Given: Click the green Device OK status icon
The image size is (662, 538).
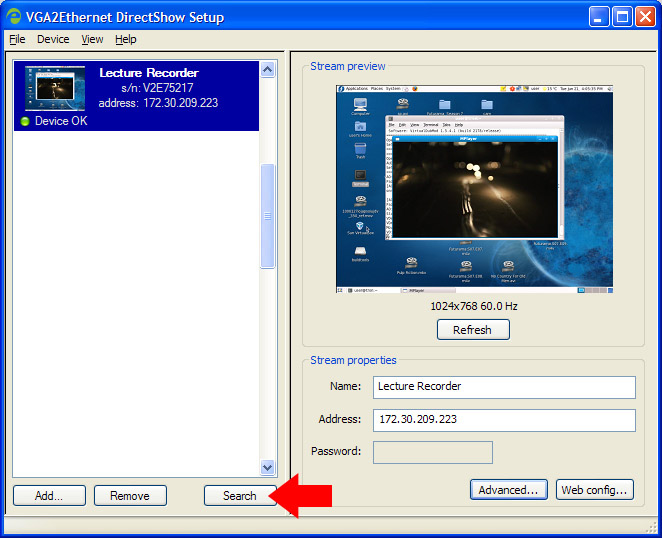Looking at the screenshot, I should [25, 122].
